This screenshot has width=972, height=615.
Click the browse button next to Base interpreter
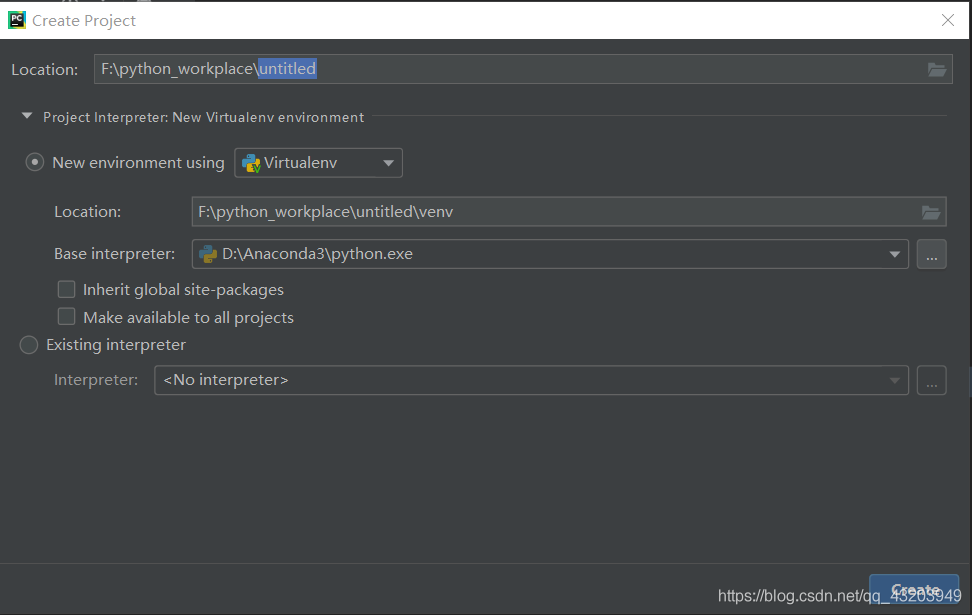[931, 254]
